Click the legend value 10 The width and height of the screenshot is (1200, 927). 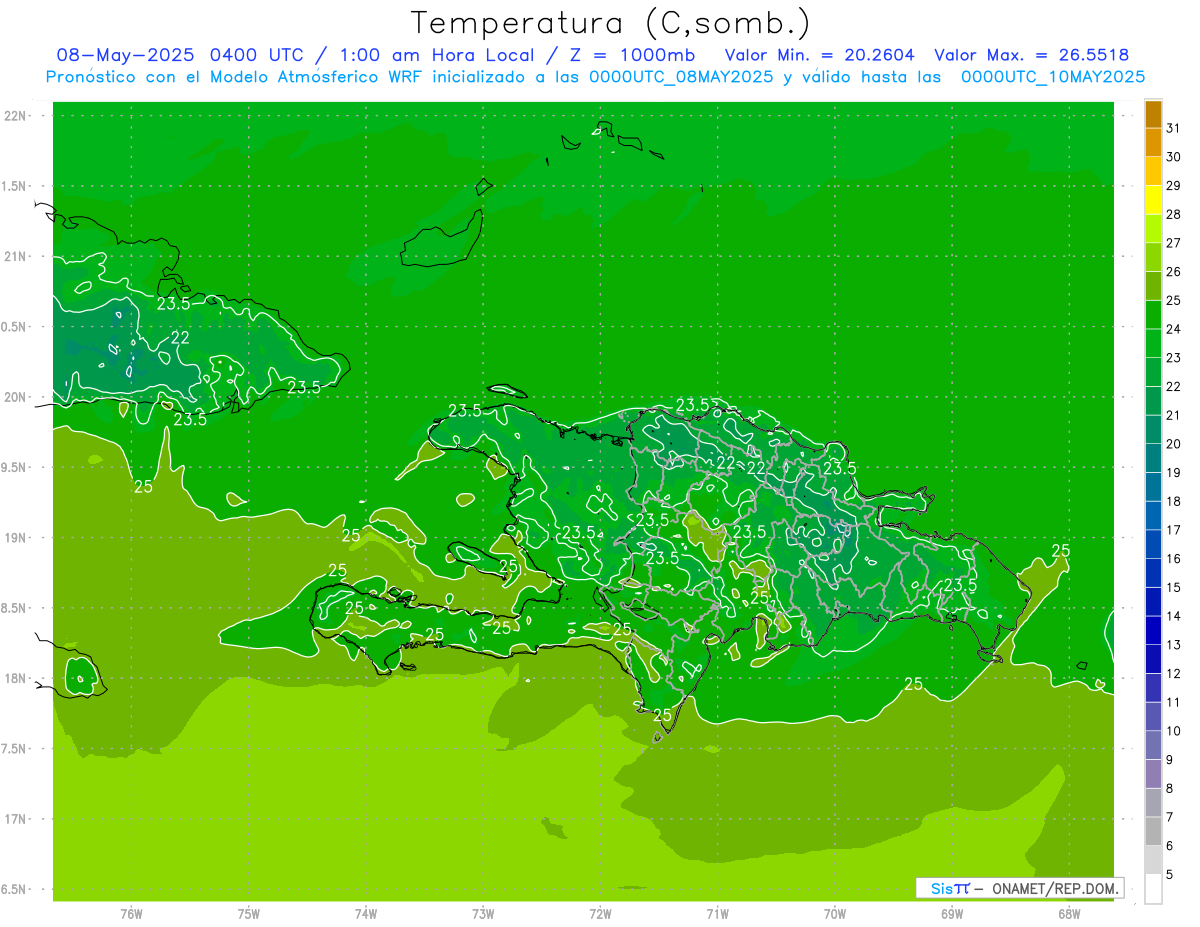[x=1173, y=731]
